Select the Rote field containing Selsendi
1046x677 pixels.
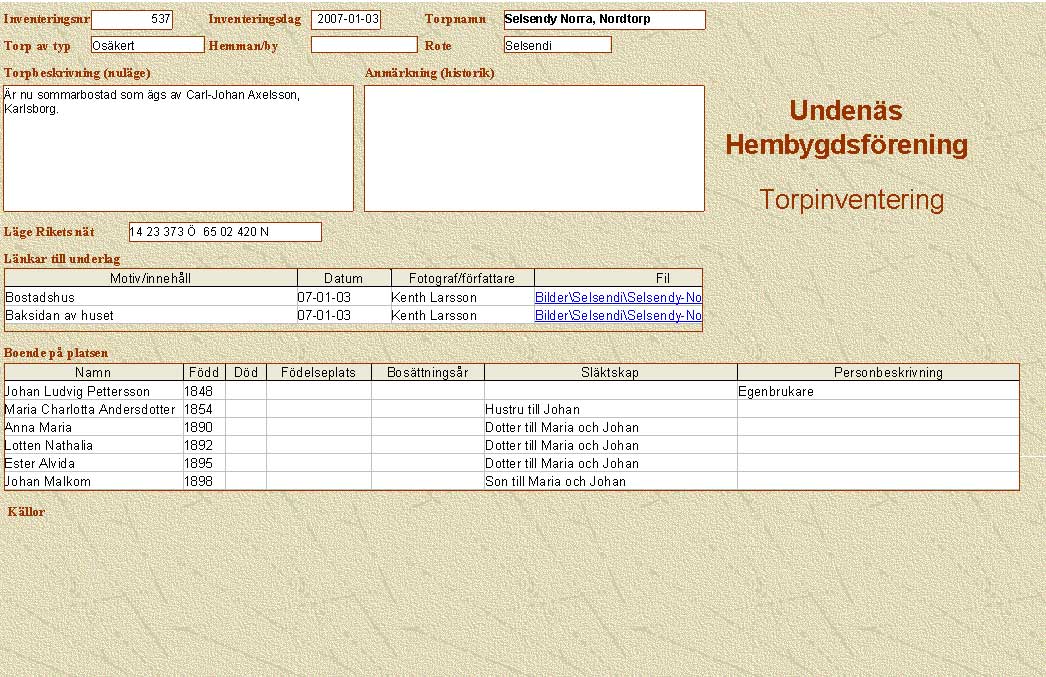pos(557,45)
